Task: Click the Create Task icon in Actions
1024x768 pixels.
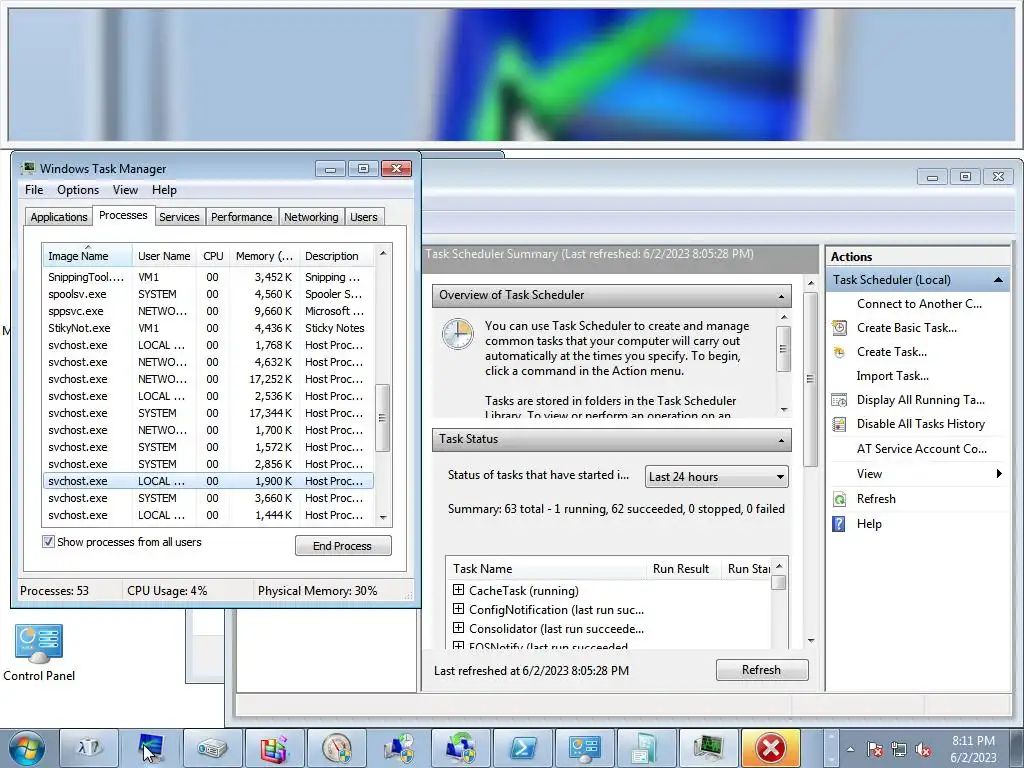Action: tap(839, 352)
